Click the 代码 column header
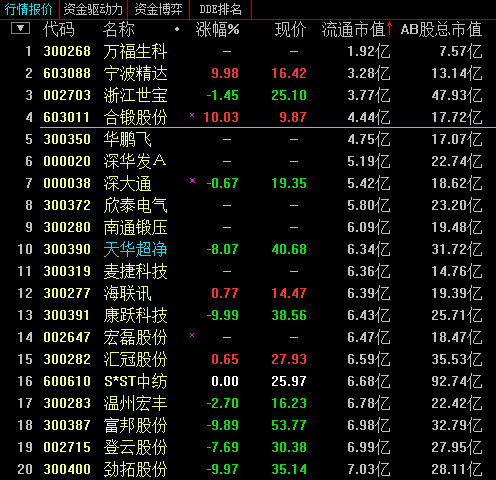Screen dimensions: 496x480 (x=59, y=29)
